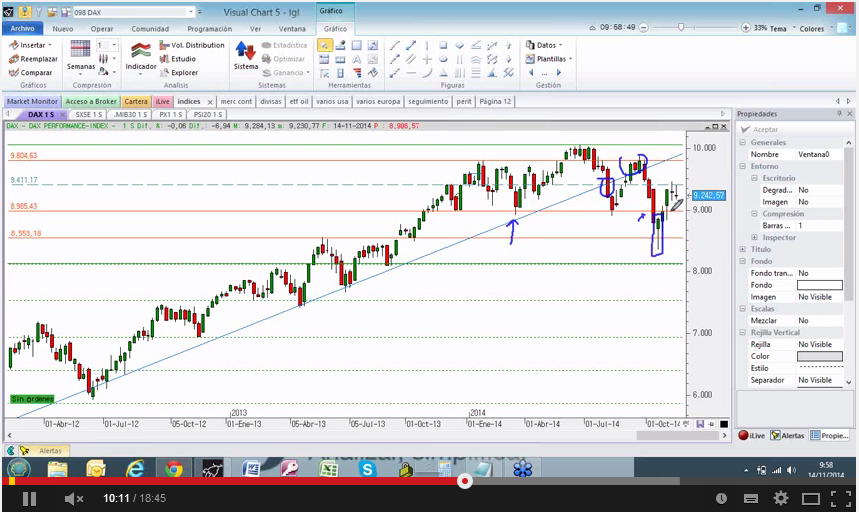Open the Plantillas dropdown menu

click(549, 59)
